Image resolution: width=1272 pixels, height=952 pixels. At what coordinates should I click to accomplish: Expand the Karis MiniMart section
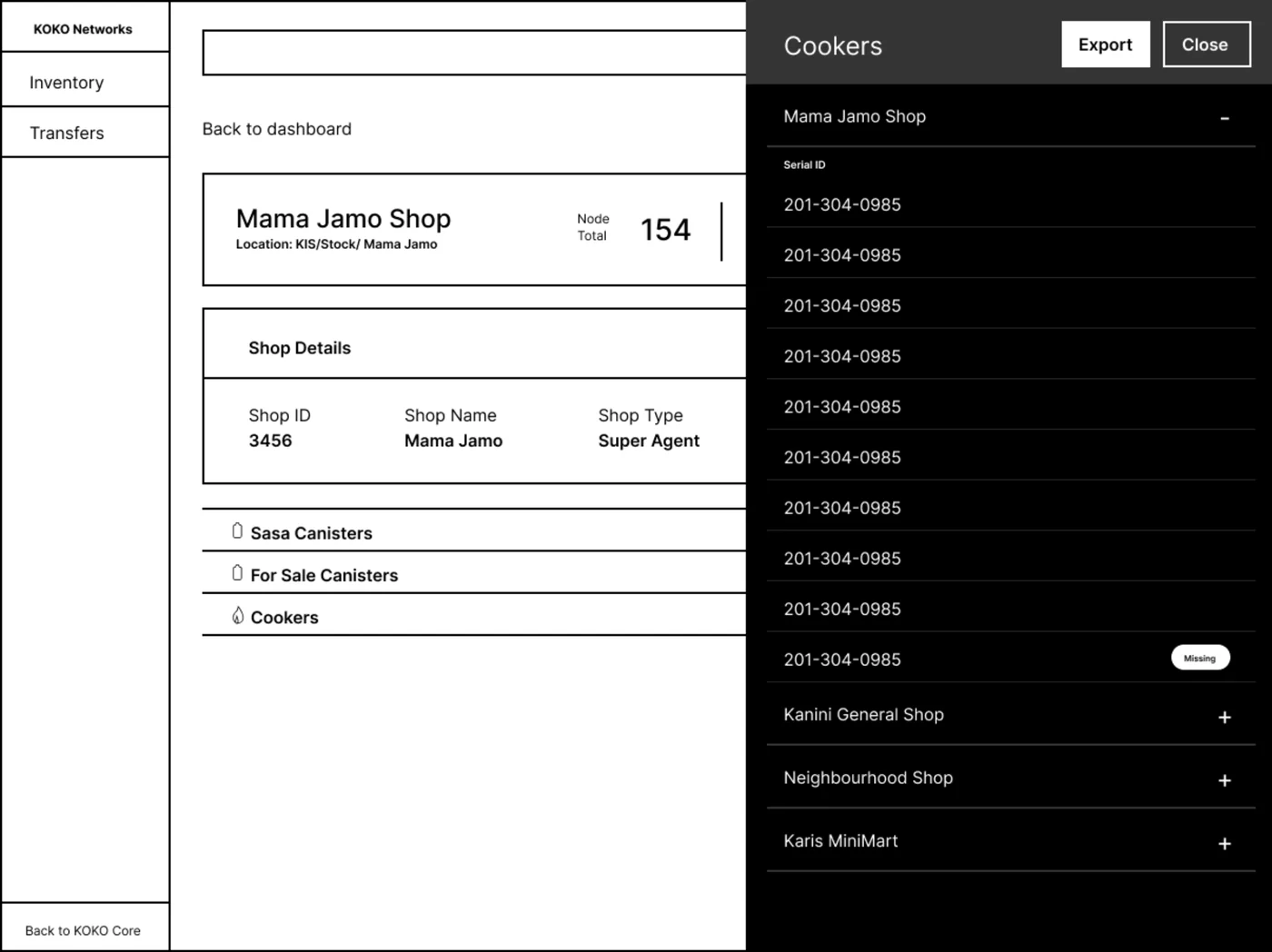pos(1225,844)
